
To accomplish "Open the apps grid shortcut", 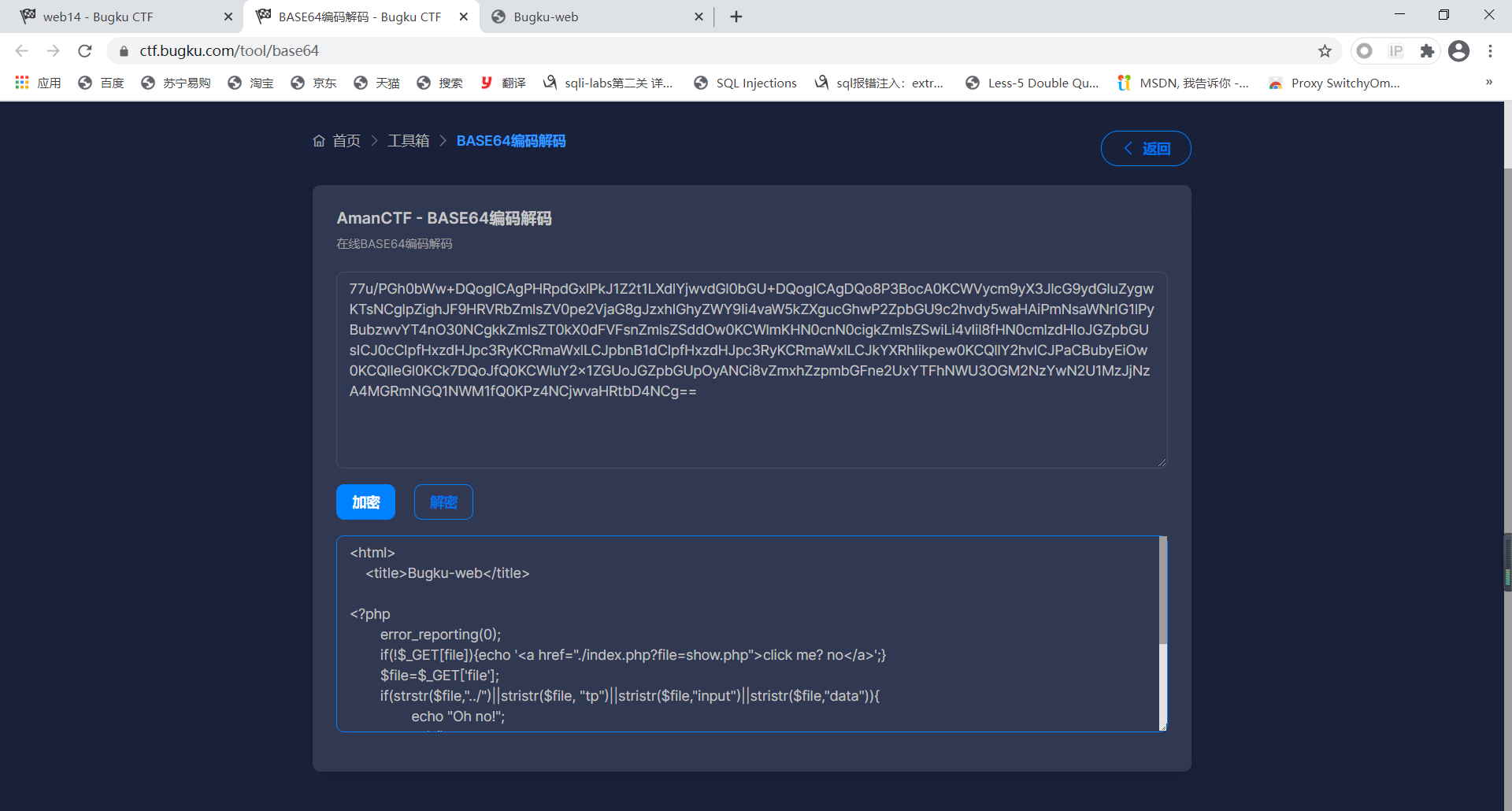I will tap(22, 83).
